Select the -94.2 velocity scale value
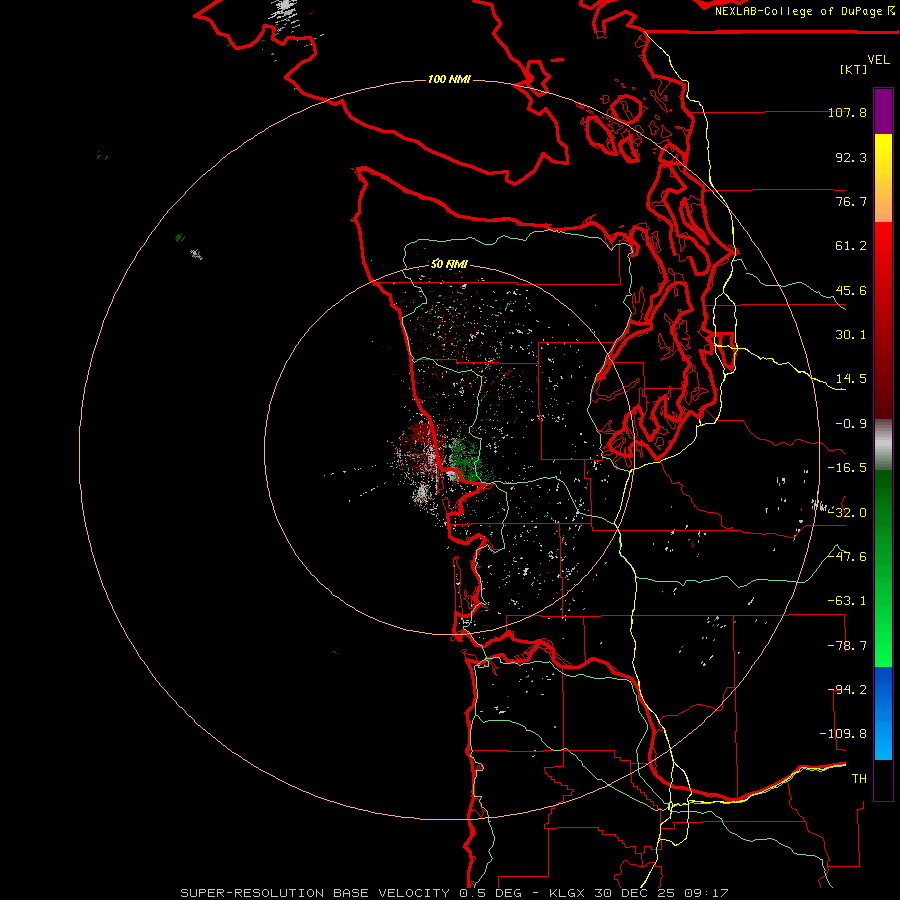900x900 pixels. (847, 690)
